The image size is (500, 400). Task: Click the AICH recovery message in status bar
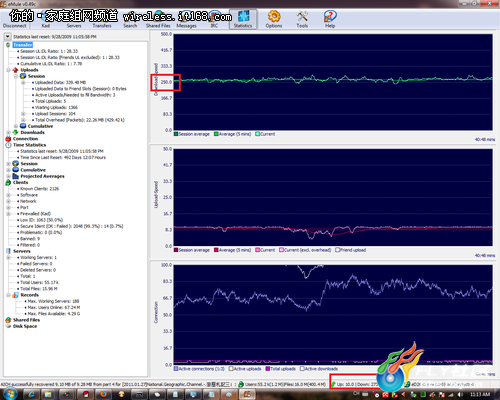(x=118, y=384)
